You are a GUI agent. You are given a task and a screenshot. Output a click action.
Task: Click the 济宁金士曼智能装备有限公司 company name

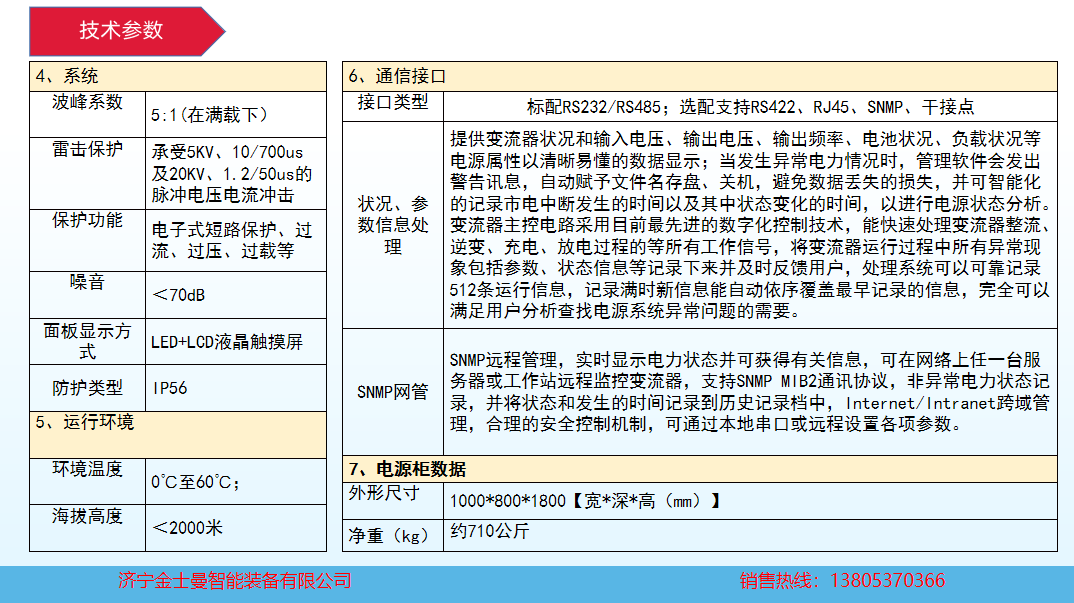235,581
